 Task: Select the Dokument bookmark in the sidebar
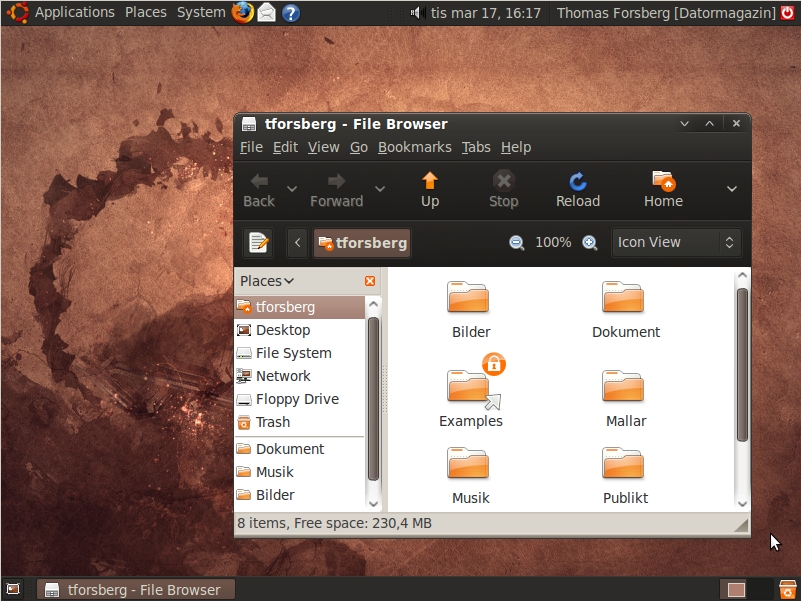click(x=300, y=449)
